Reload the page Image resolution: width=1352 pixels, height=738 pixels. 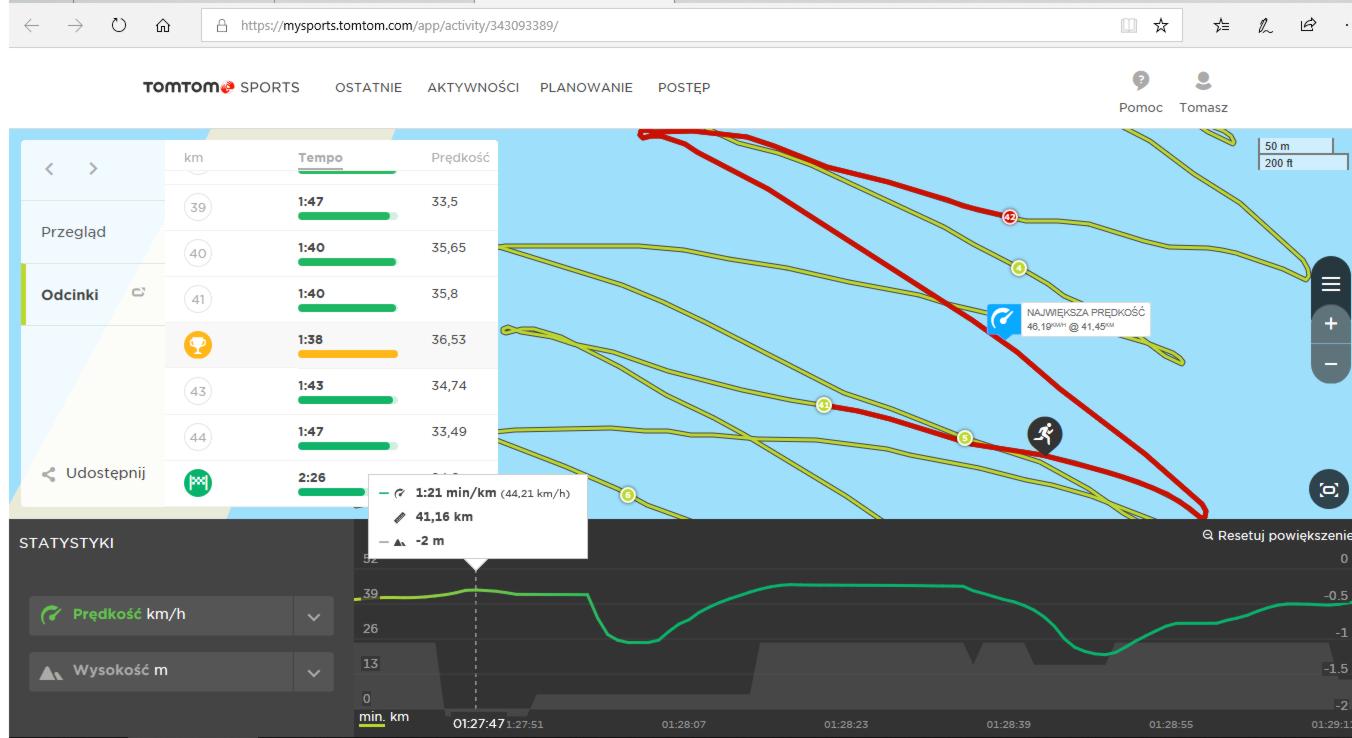119,26
